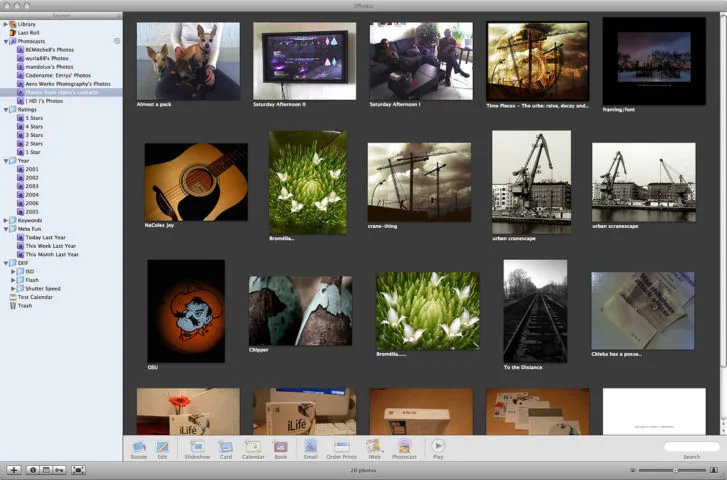Click the Order Prints icon
727x480 pixels.
(342, 447)
